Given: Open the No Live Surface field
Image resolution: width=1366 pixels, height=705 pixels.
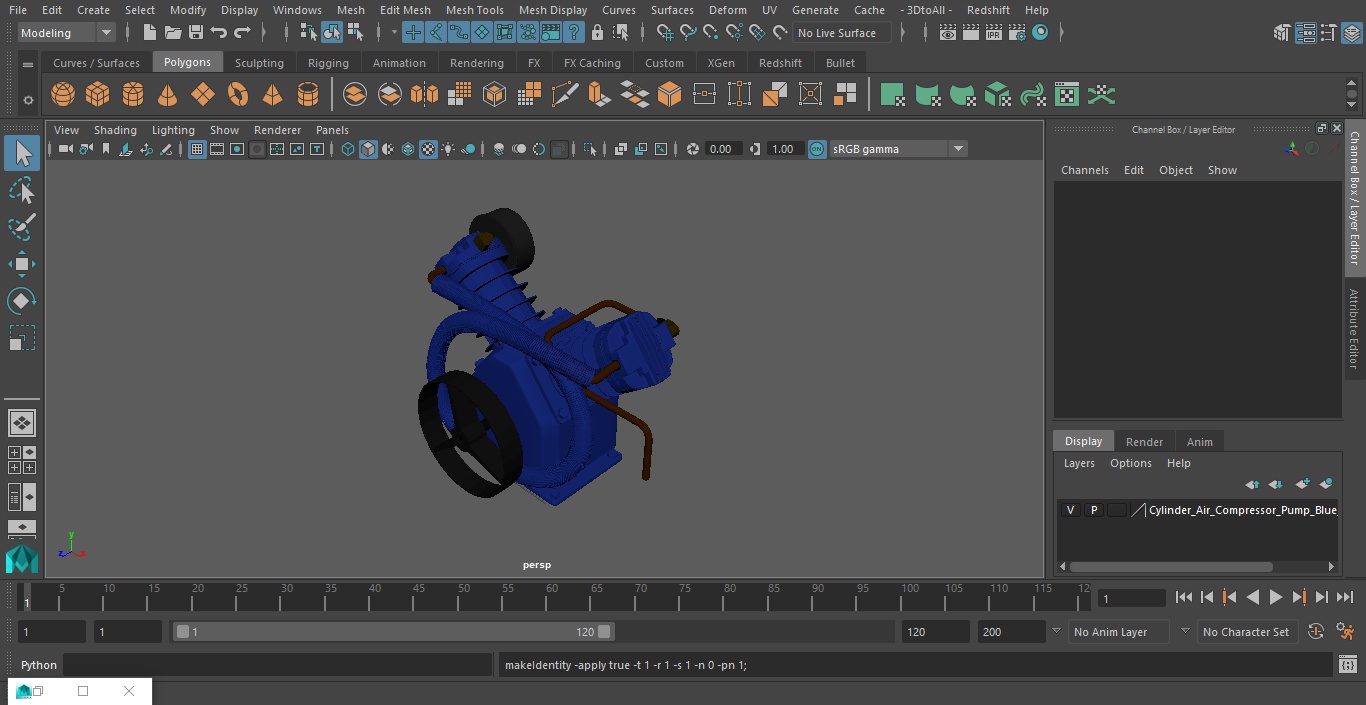Looking at the screenshot, I should [x=844, y=33].
